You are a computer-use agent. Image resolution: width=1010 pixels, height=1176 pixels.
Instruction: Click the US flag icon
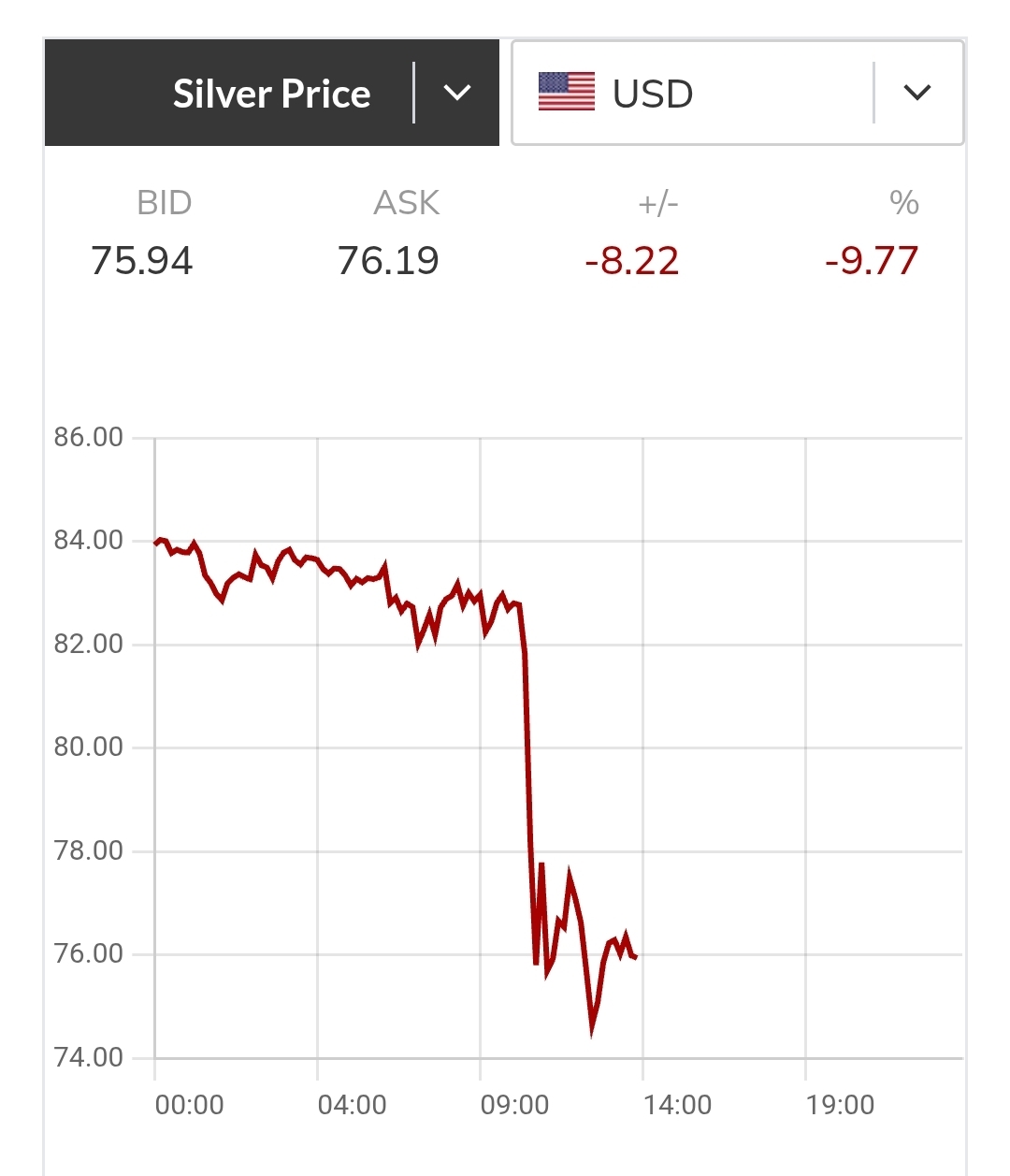[x=567, y=93]
